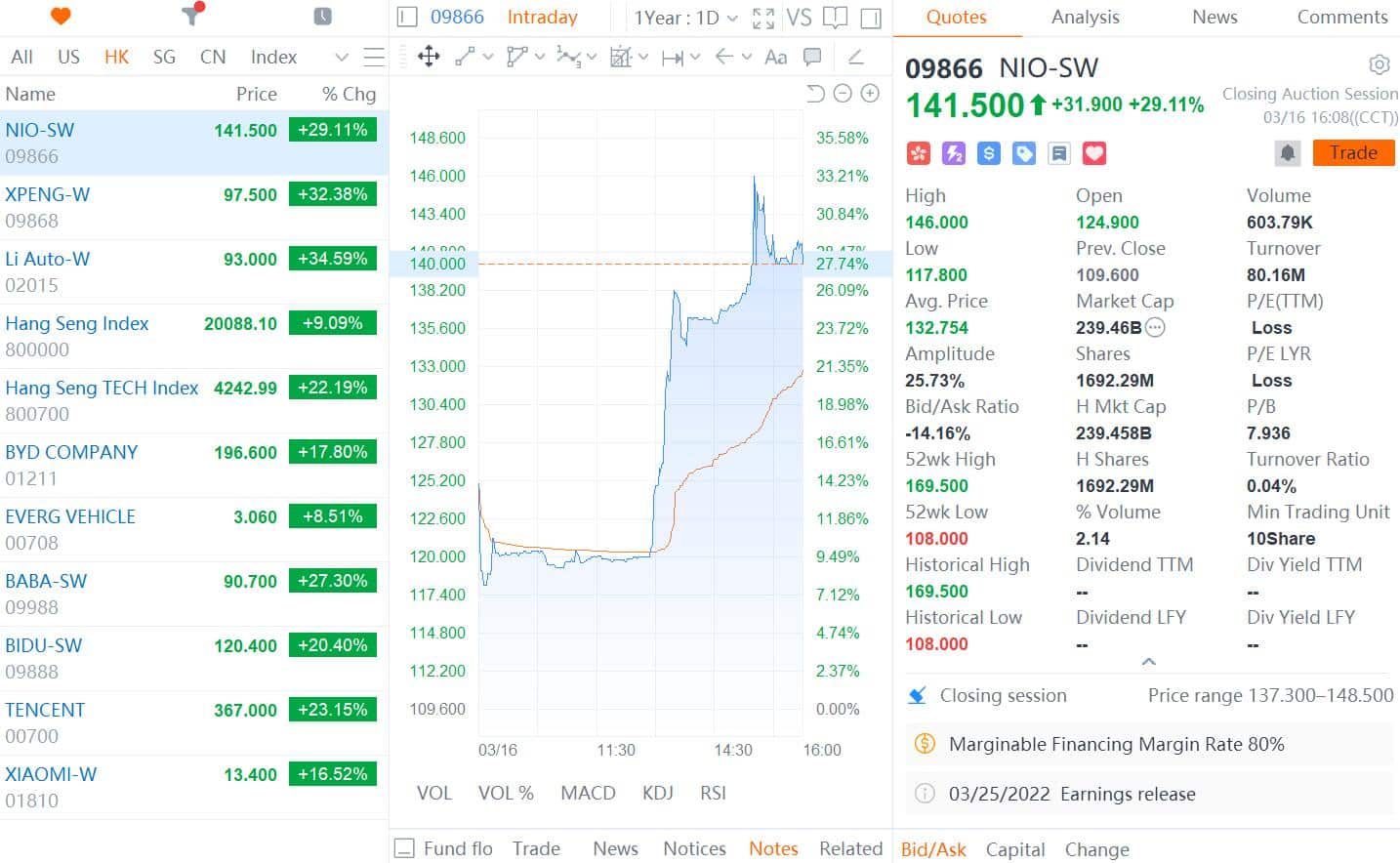Switch to the Analysis tab
This screenshot has width=1400, height=863.
(x=1085, y=18)
